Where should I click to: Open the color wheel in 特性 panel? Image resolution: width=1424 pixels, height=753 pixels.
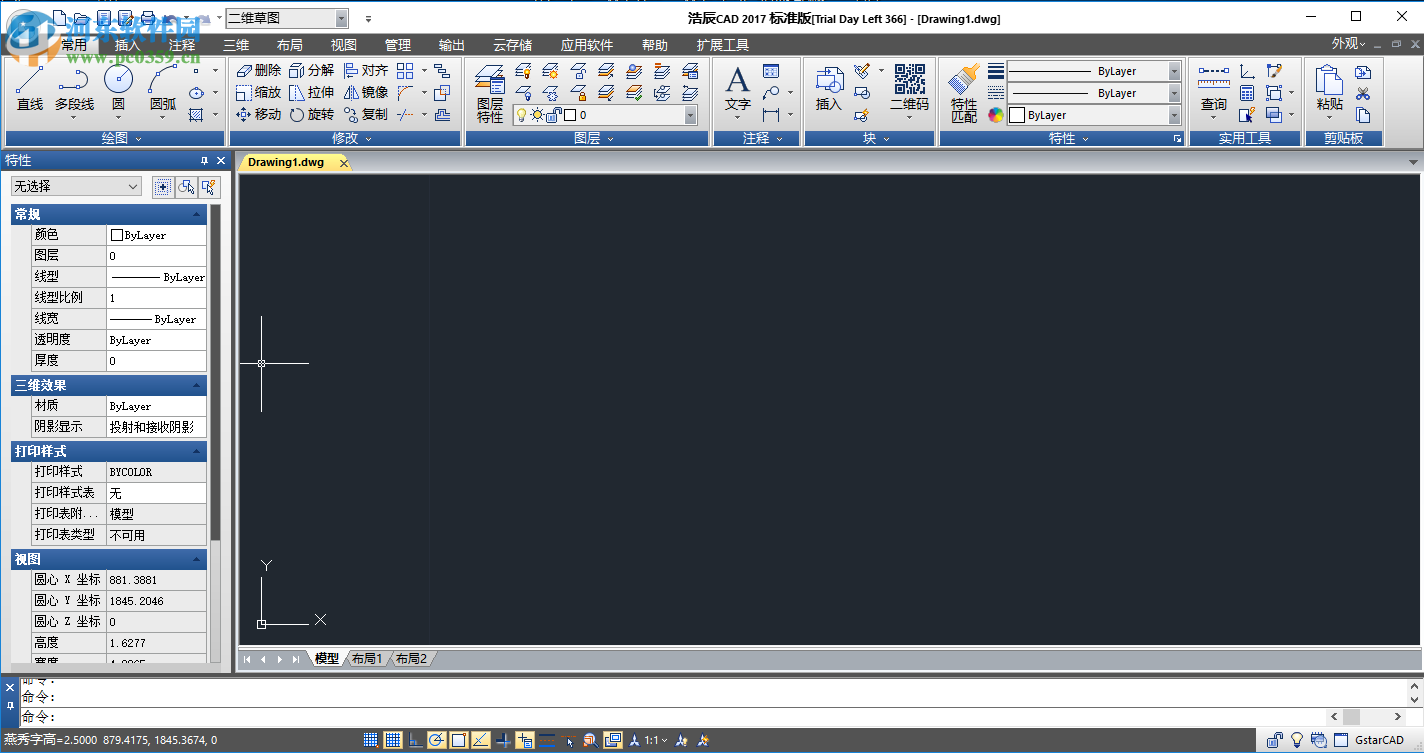point(995,115)
